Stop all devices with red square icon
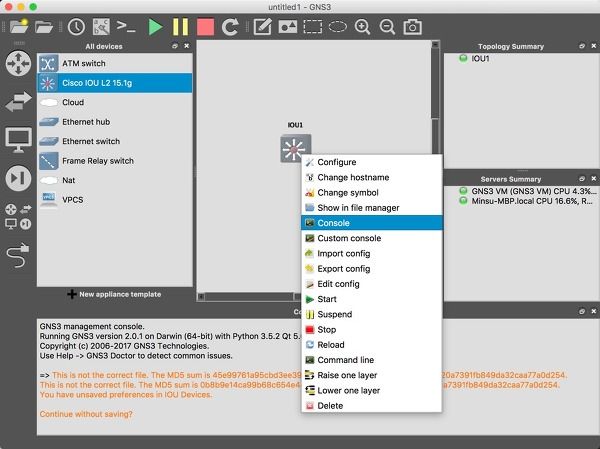This screenshot has width=600, height=449. (205, 27)
